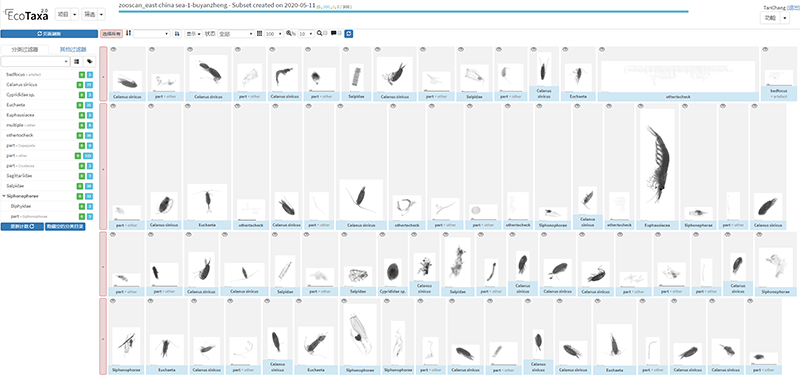Click the blue refresh button above filter tabs
This screenshot has width=800, height=376.
49,34
